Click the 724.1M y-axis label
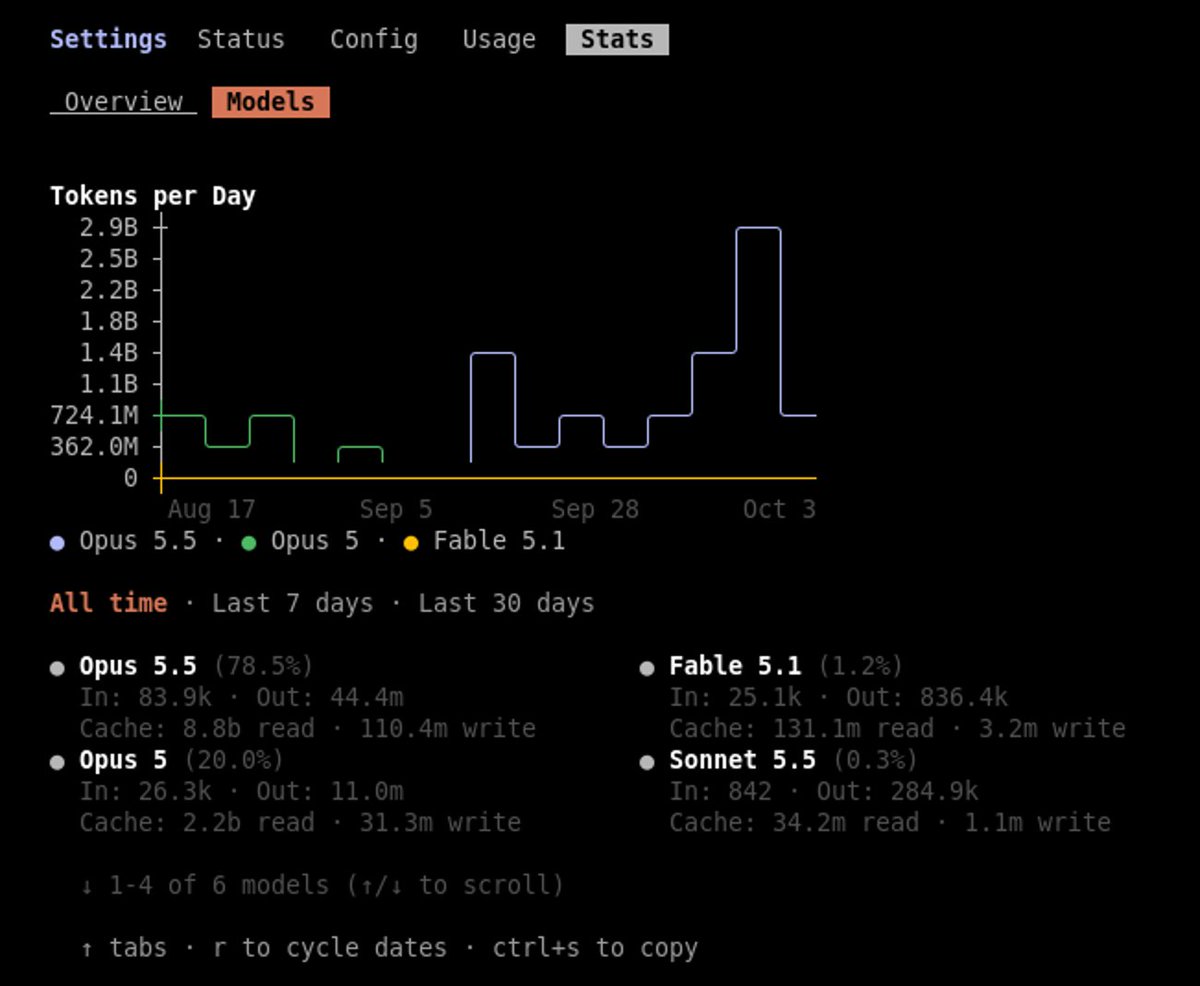The height and width of the screenshot is (986, 1200). [94, 415]
